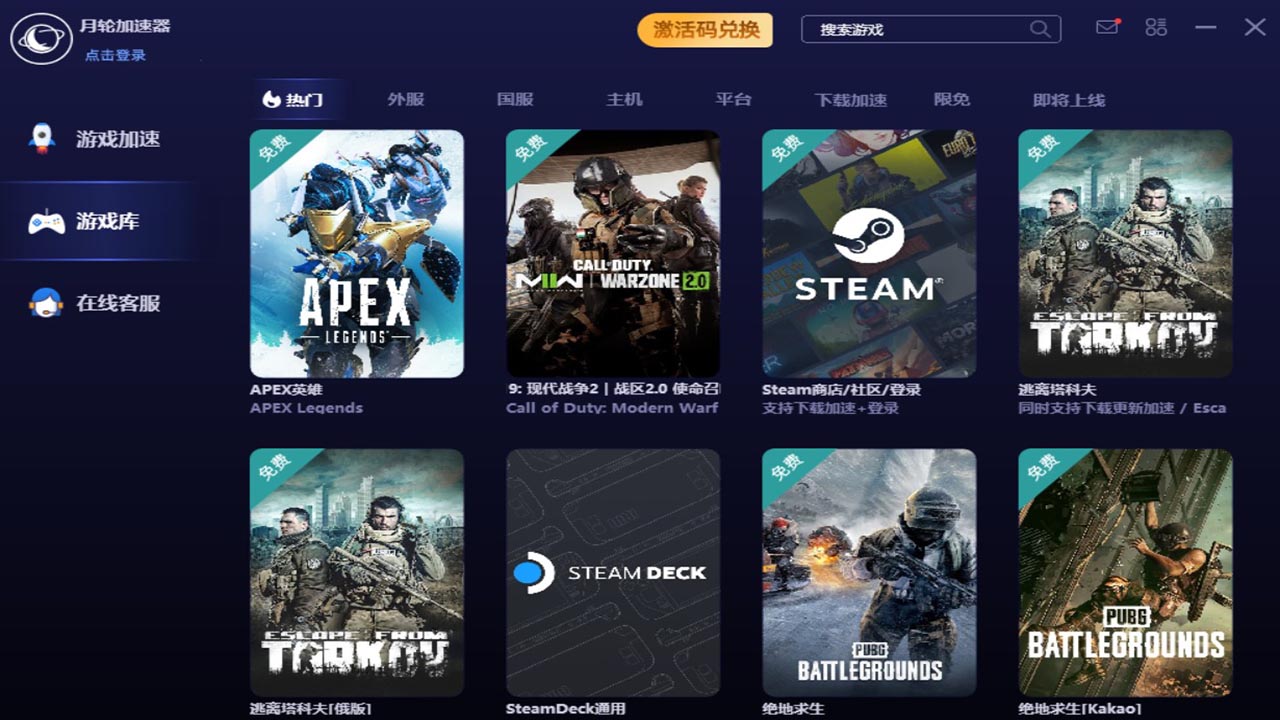The height and width of the screenshot is (720, 1280).
Task: Open the settings menu grid icon
Action: (1156, 28)
